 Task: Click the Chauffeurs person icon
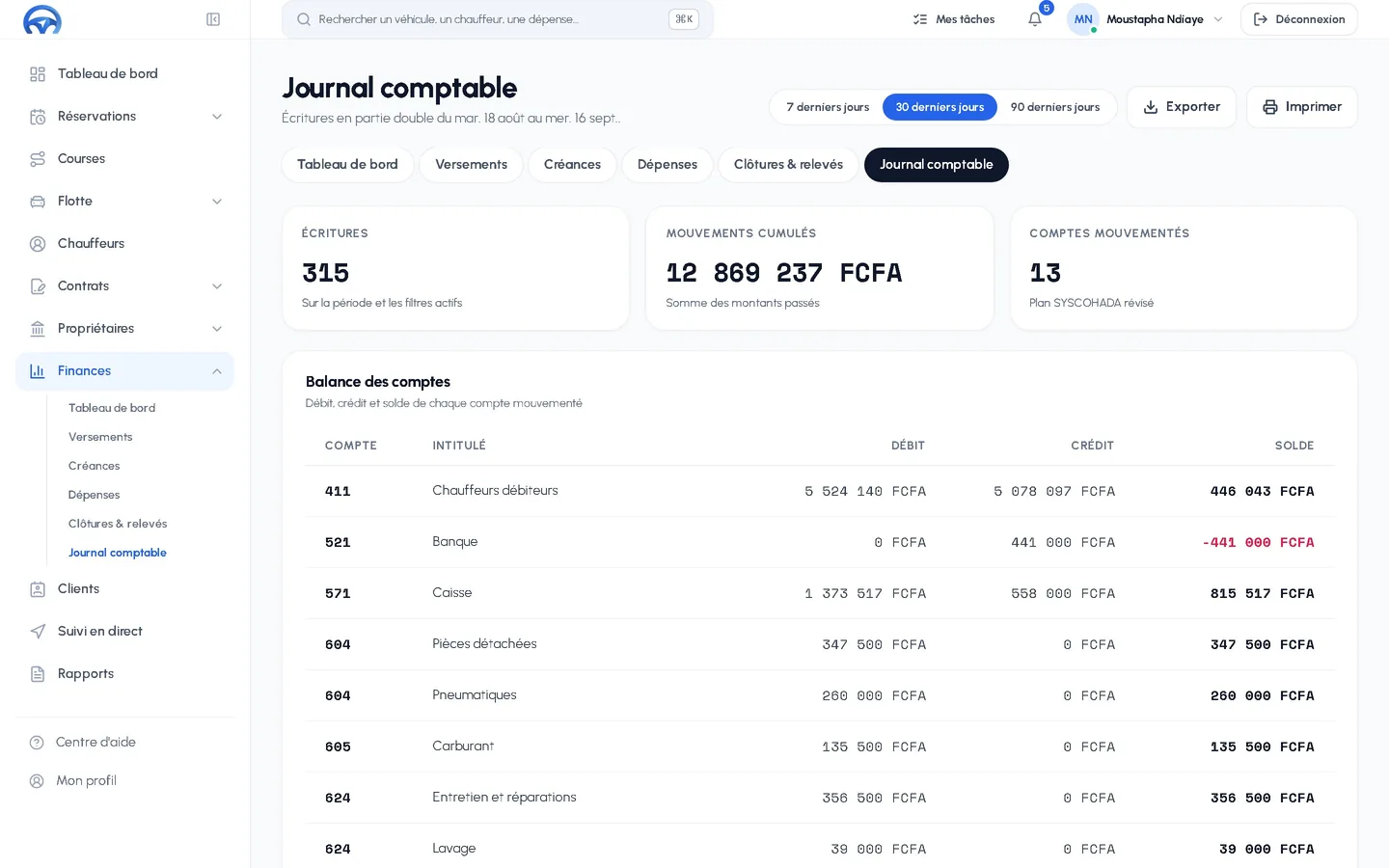[38, 244]
